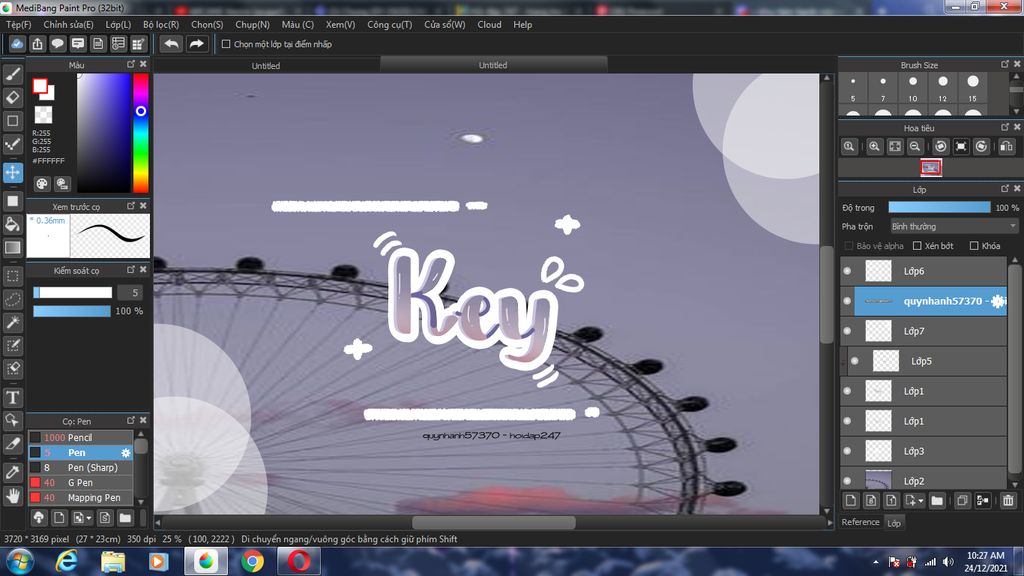Screen dimensions: 1024x576
Task: Select the G Pen brush
Action: click(x=80, y=483)
